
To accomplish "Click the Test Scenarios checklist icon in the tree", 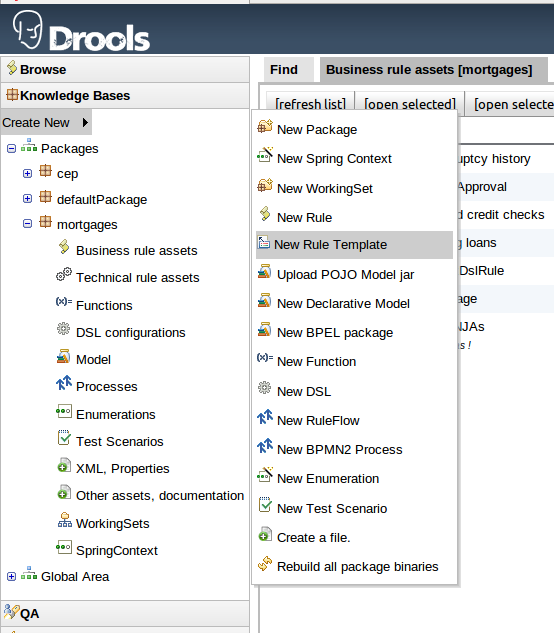I will (x=64, y=438).
